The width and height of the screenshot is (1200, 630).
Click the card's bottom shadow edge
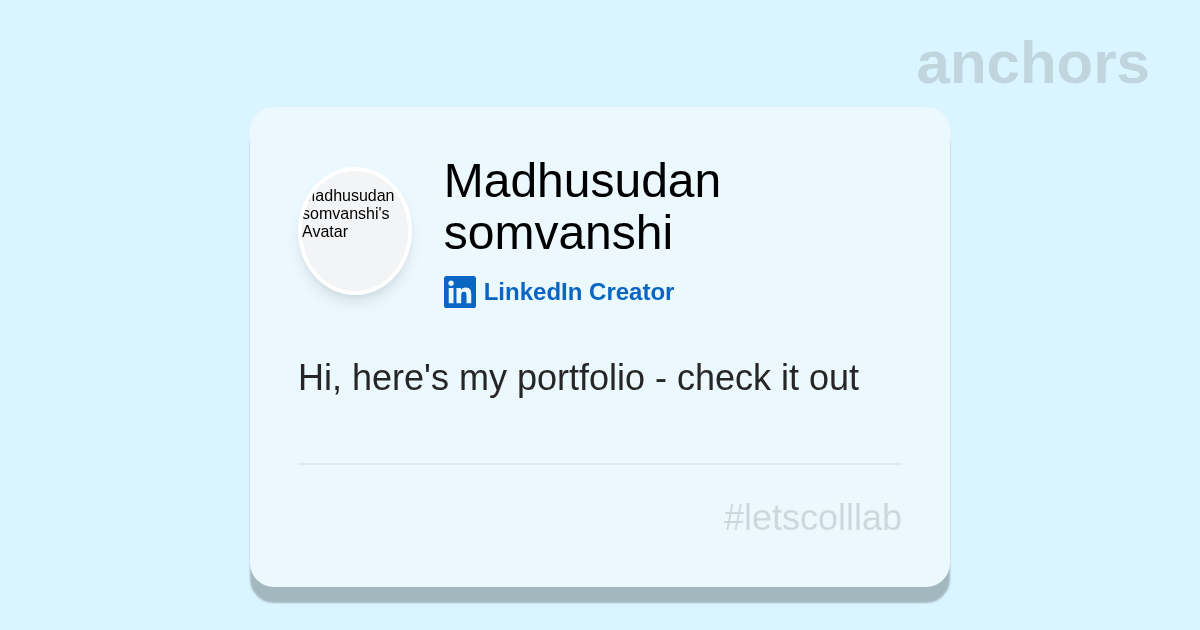tap(600, 594)
